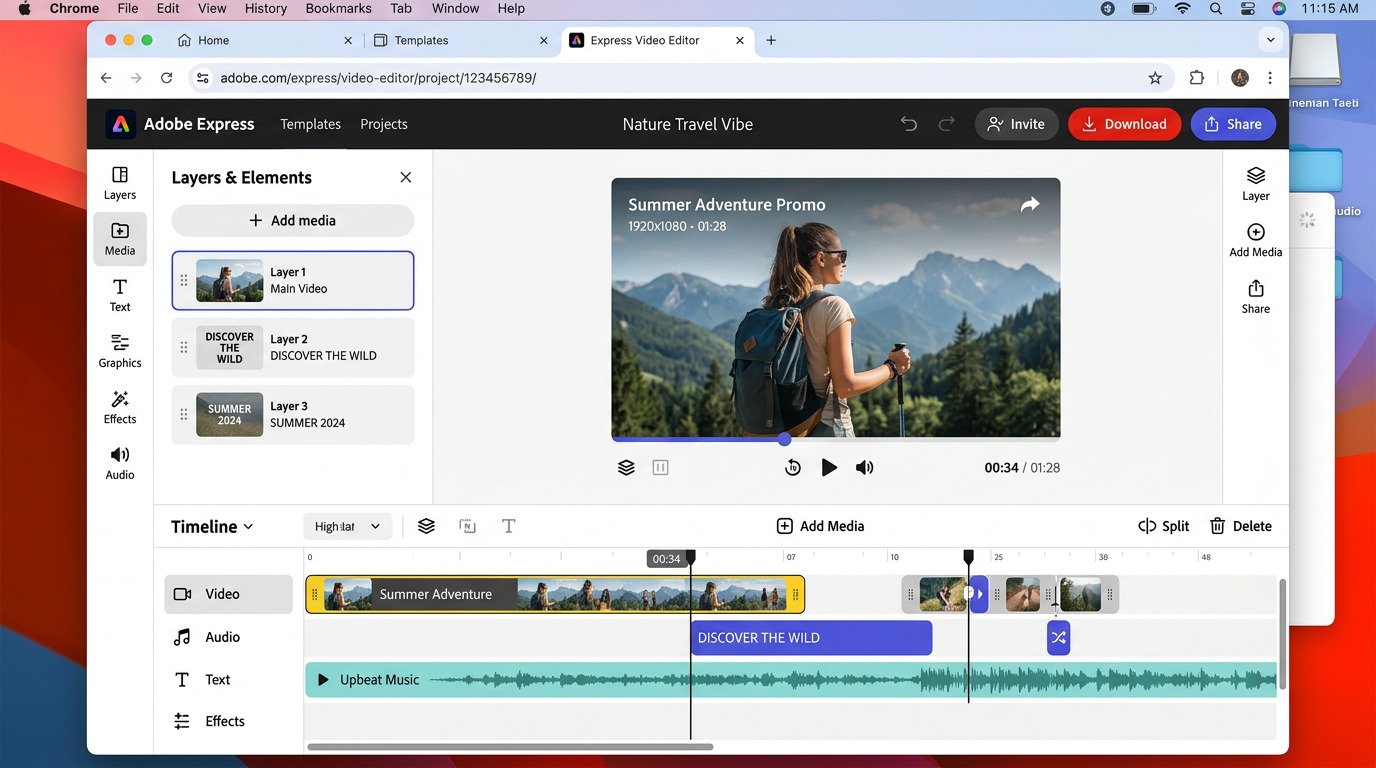
Task: Select the Video track label
Action: 229,594
